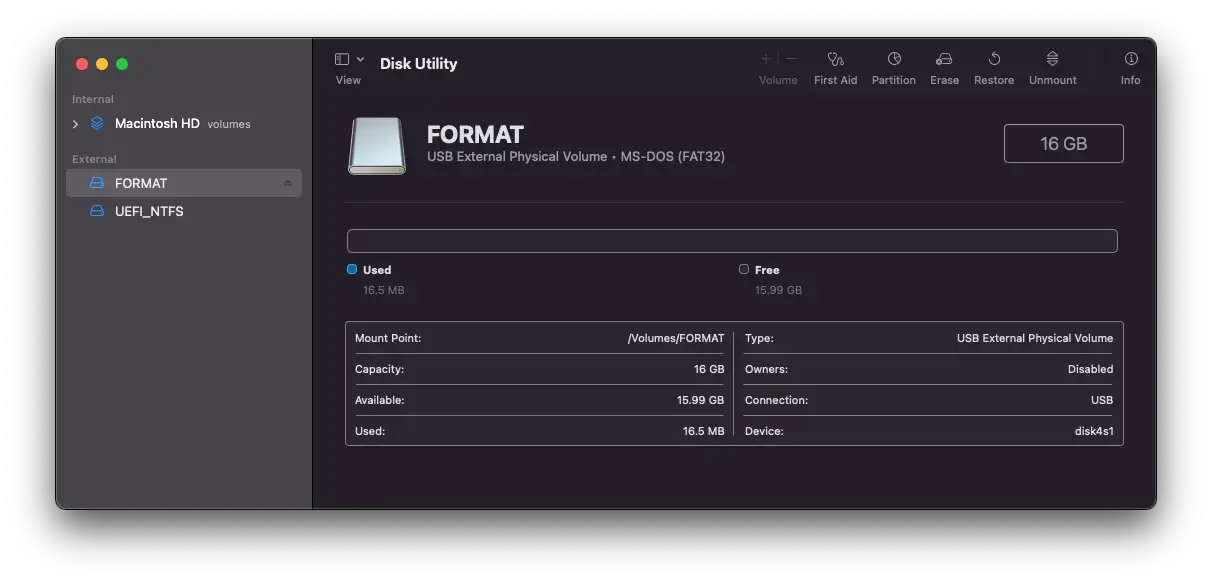Click the UEFI_NTFS drive icon
The height and width of the screenshot is (583, 1212).
point(97,211)
